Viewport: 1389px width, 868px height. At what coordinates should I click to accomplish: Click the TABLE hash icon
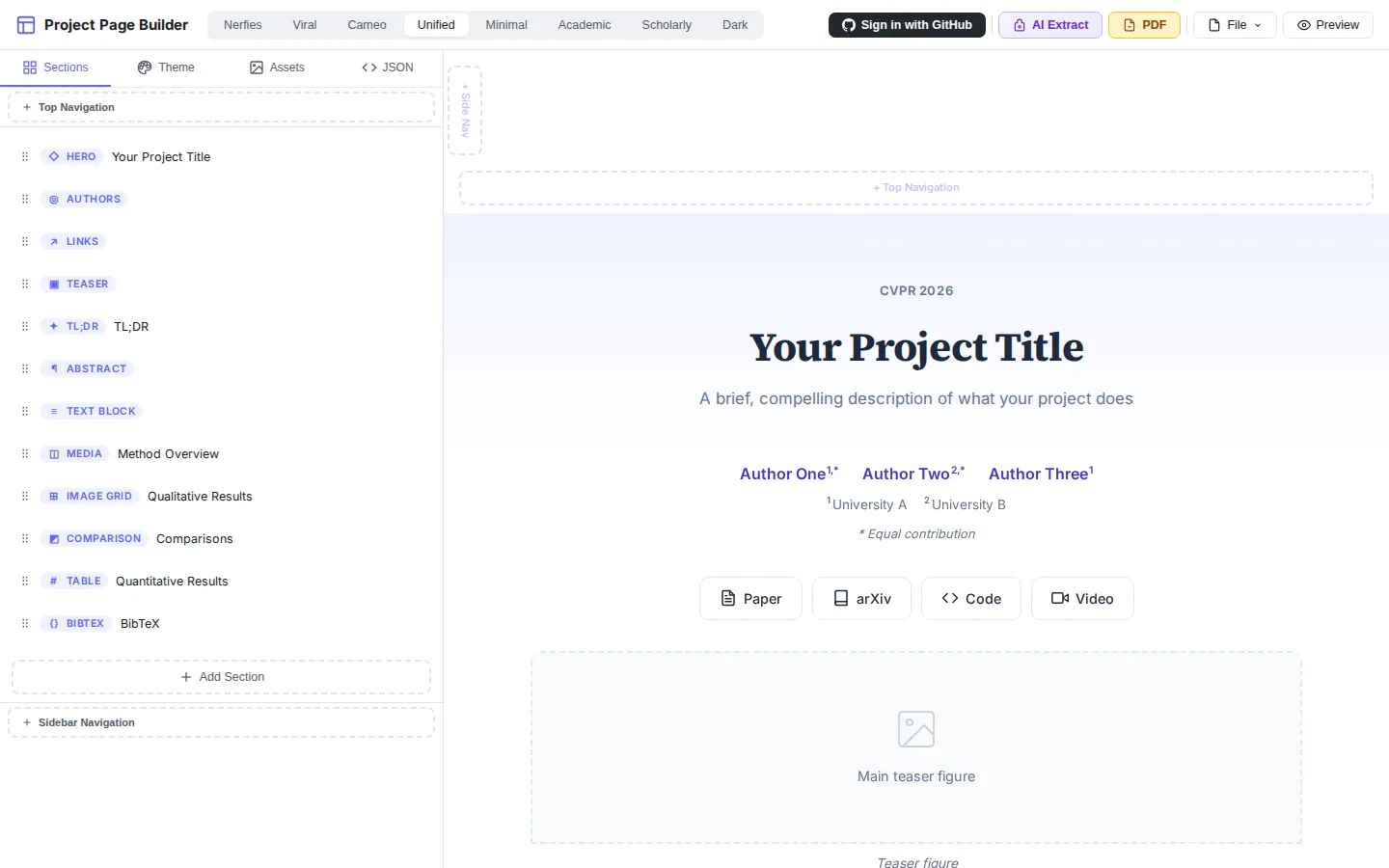[x=54, y=581]
